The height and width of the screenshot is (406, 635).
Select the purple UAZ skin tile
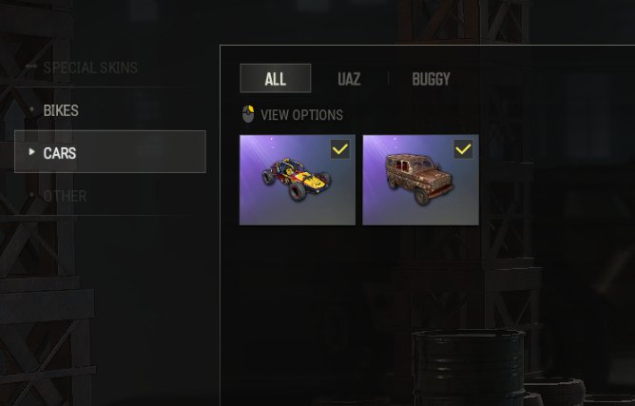pyautogui.click(x=420, y=180)
